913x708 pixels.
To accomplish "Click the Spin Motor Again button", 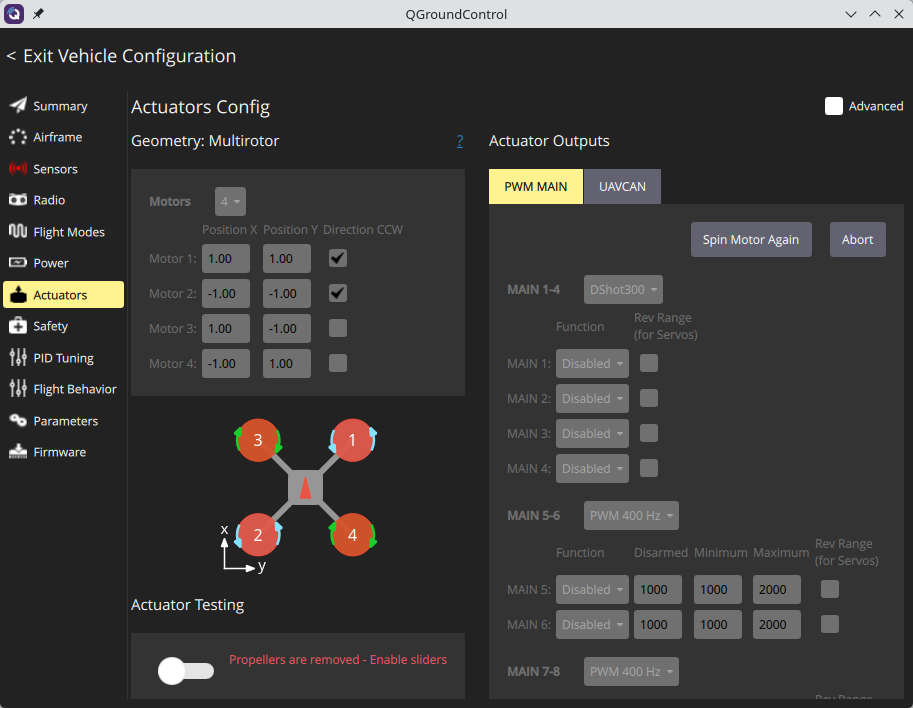I will click(751, 240).
